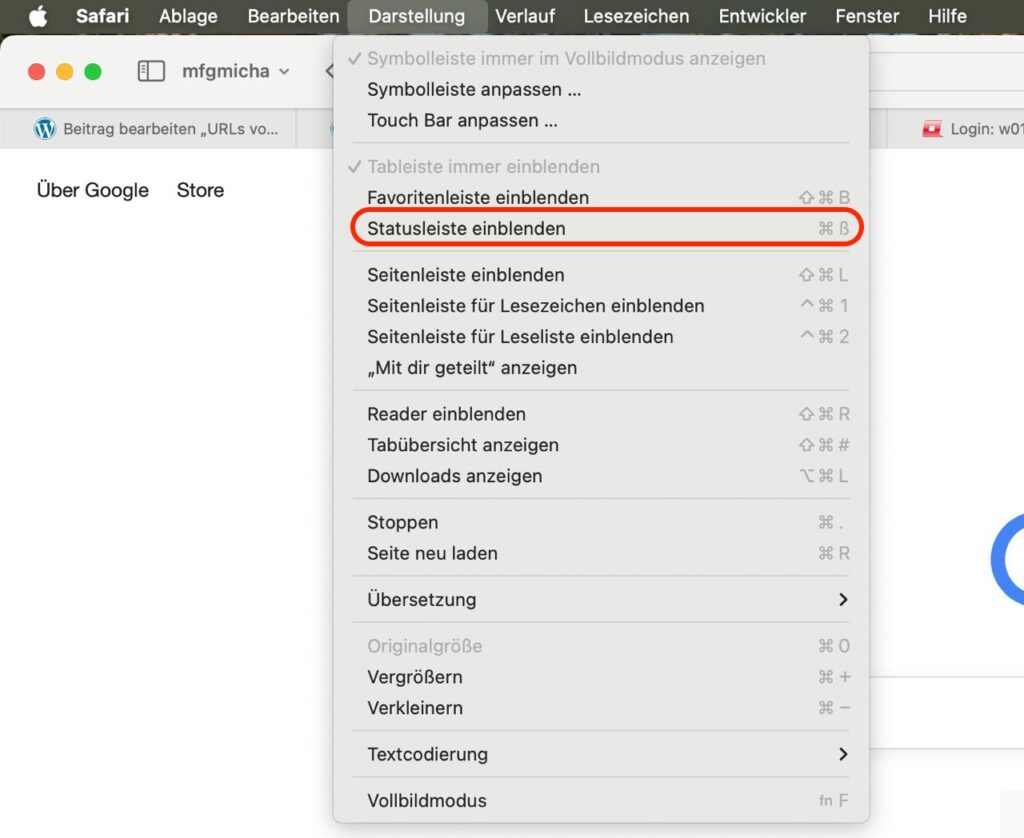Open the Google Store link
This screenshot has width=1024, height=838.
click(200, 190)
